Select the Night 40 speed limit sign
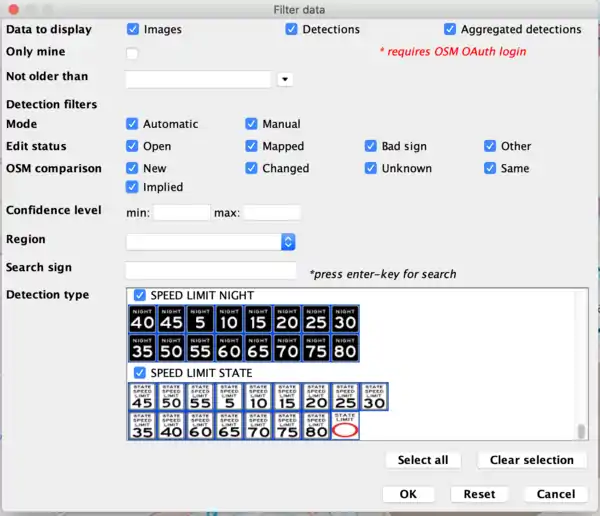The width and height of the screenshot is (600, 516). (143, 319)
